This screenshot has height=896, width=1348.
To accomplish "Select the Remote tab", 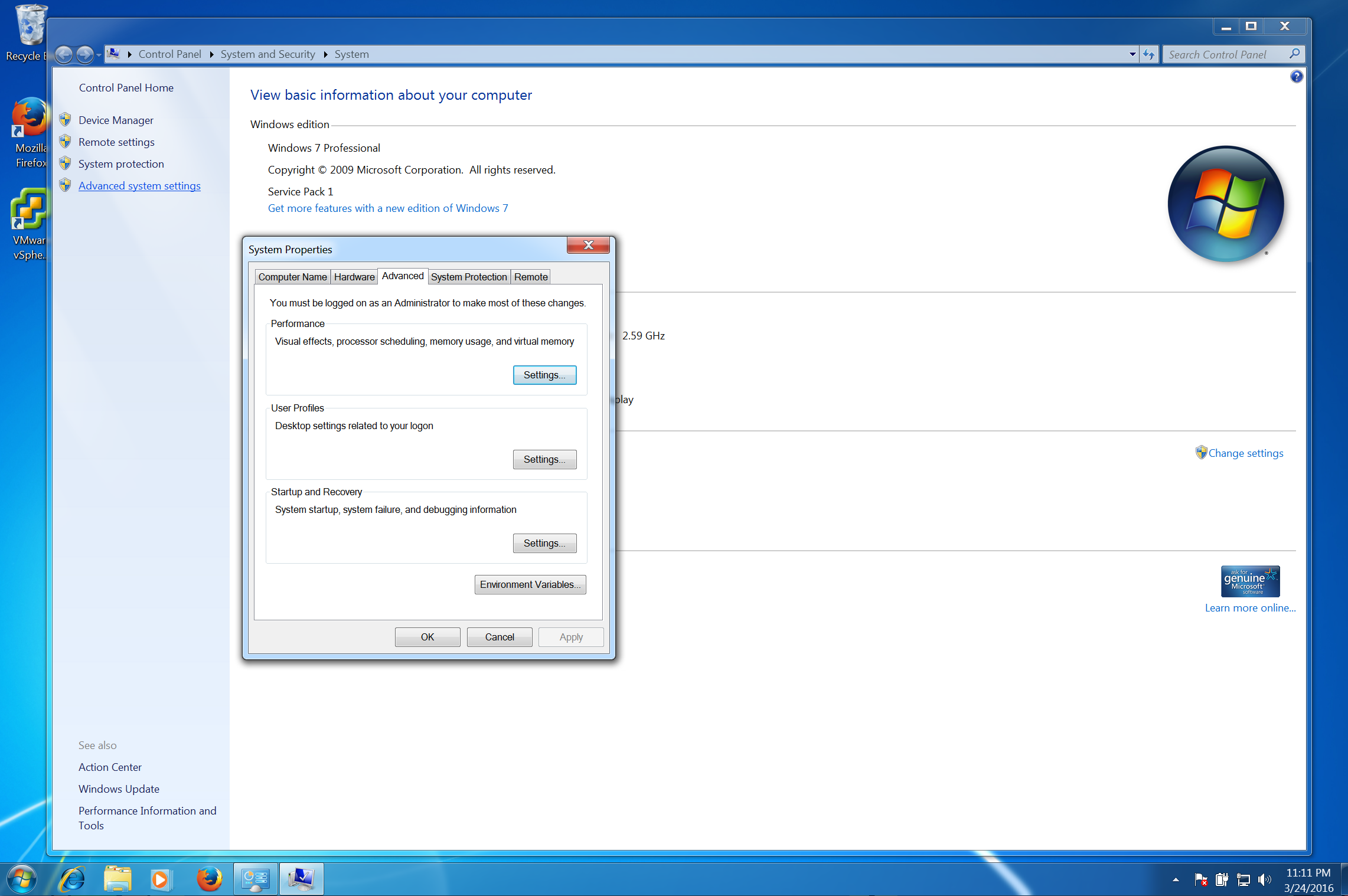I will tap(531, 277).
